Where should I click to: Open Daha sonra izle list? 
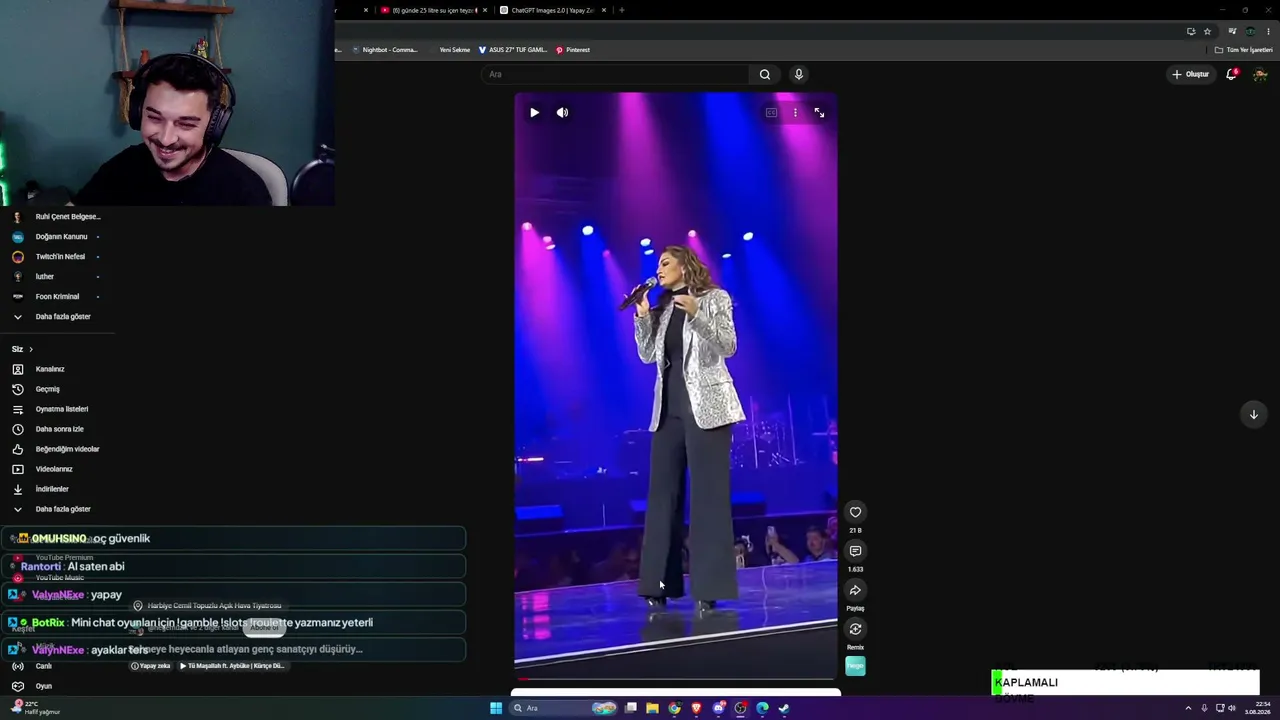(58, 429)
